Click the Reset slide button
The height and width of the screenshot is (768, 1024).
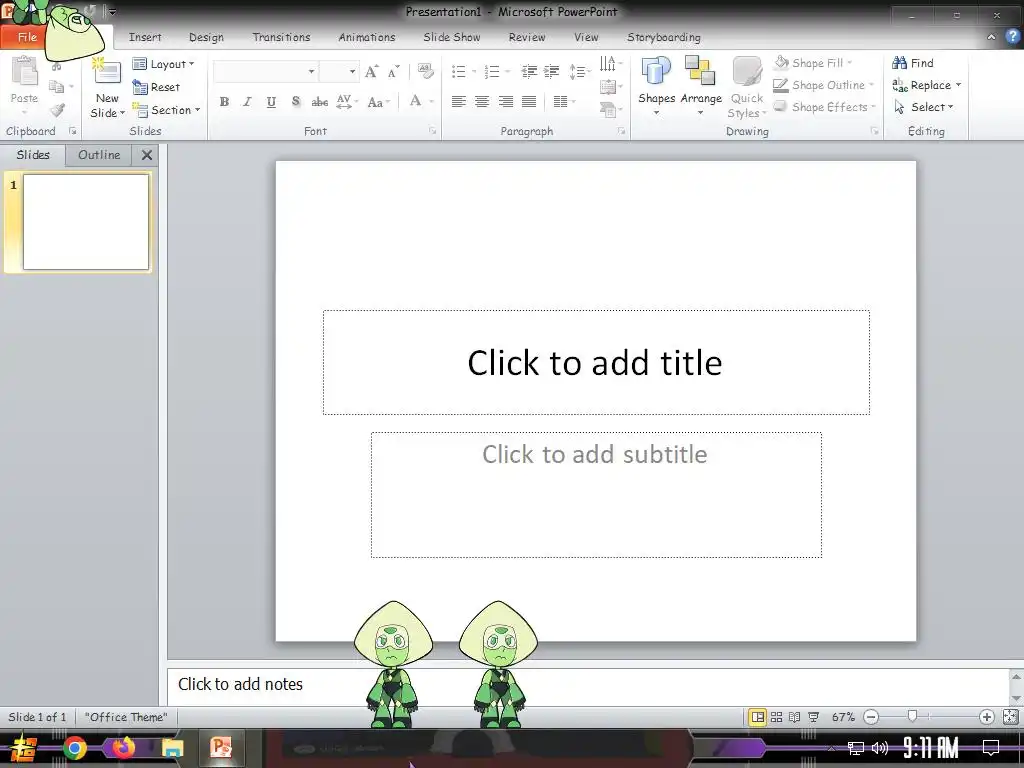click(156, 87)
